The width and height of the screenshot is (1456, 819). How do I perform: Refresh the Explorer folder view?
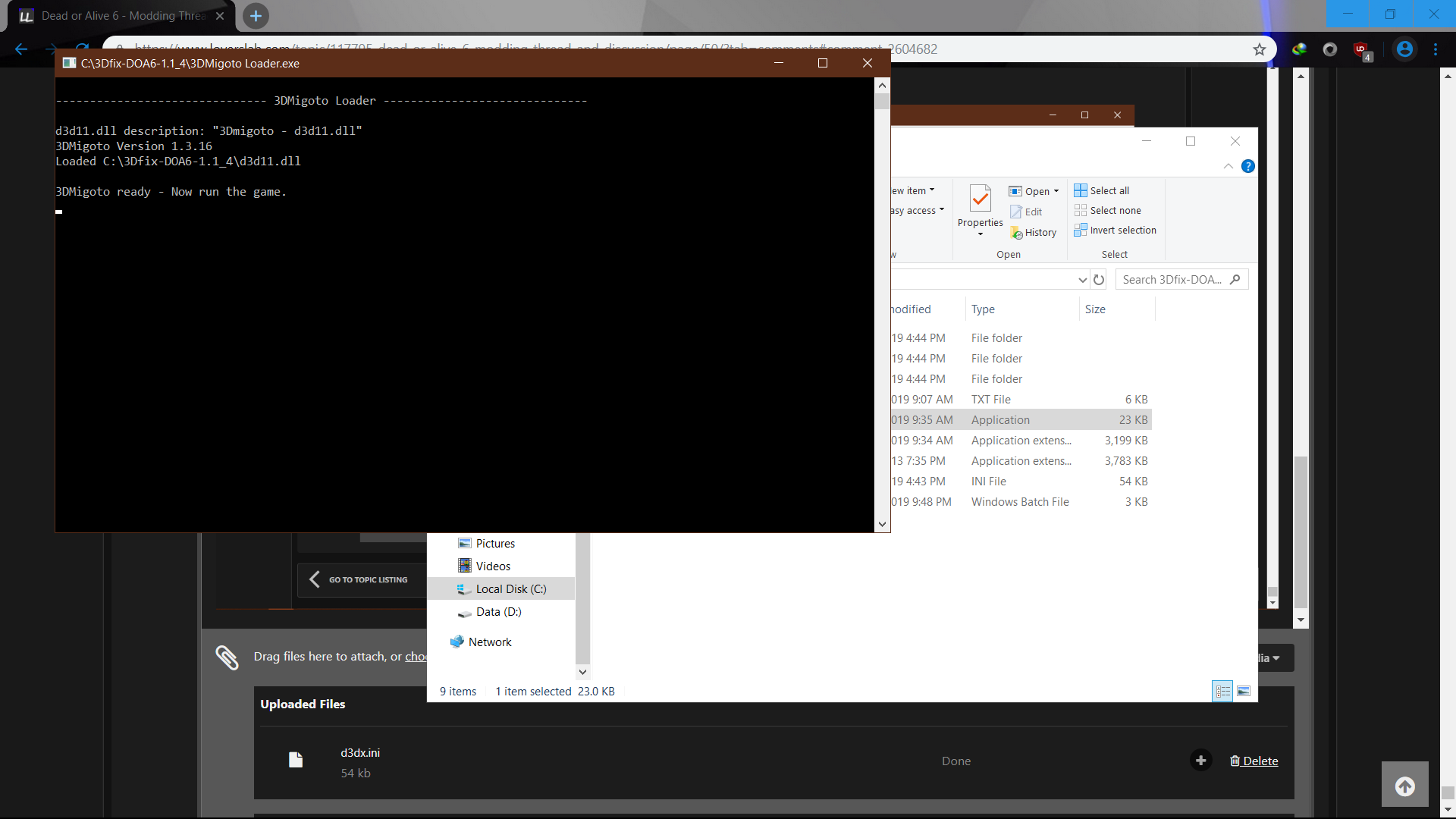(x=1099, y=280)
